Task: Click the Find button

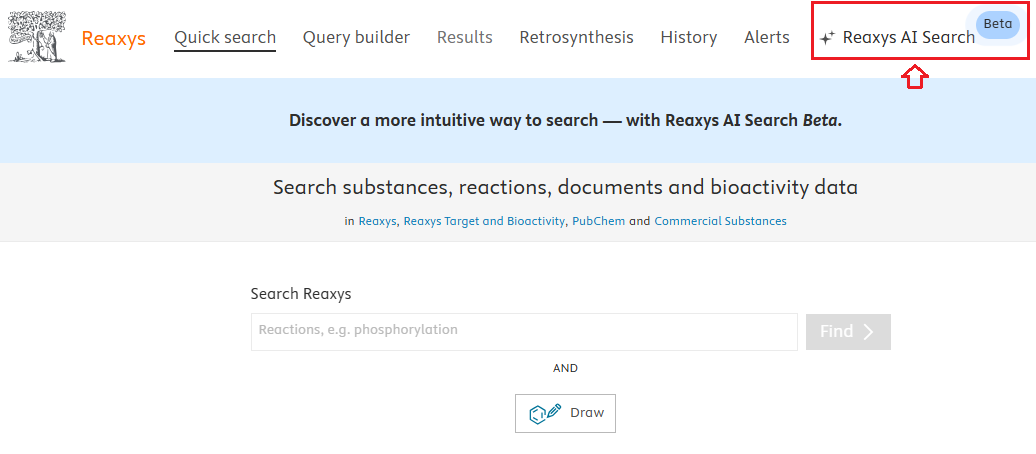Action: click(x=848, y=332)
